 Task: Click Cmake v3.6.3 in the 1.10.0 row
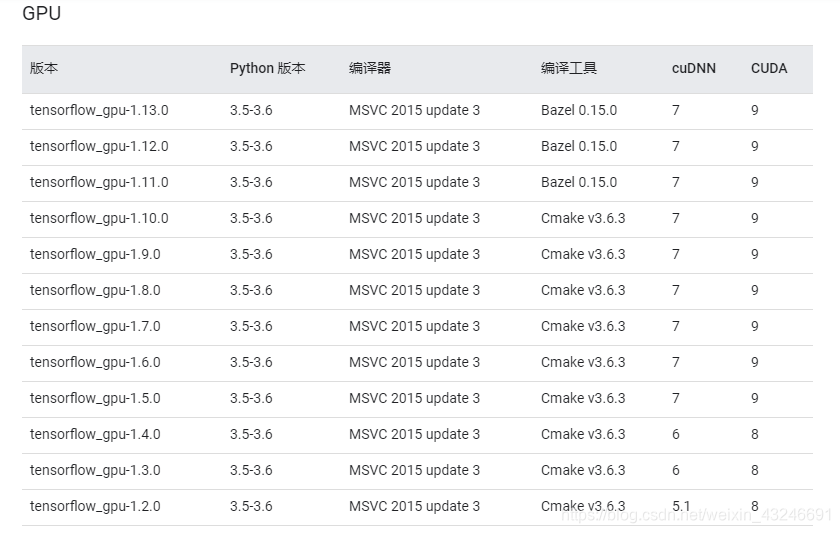(x=583, y=218)
